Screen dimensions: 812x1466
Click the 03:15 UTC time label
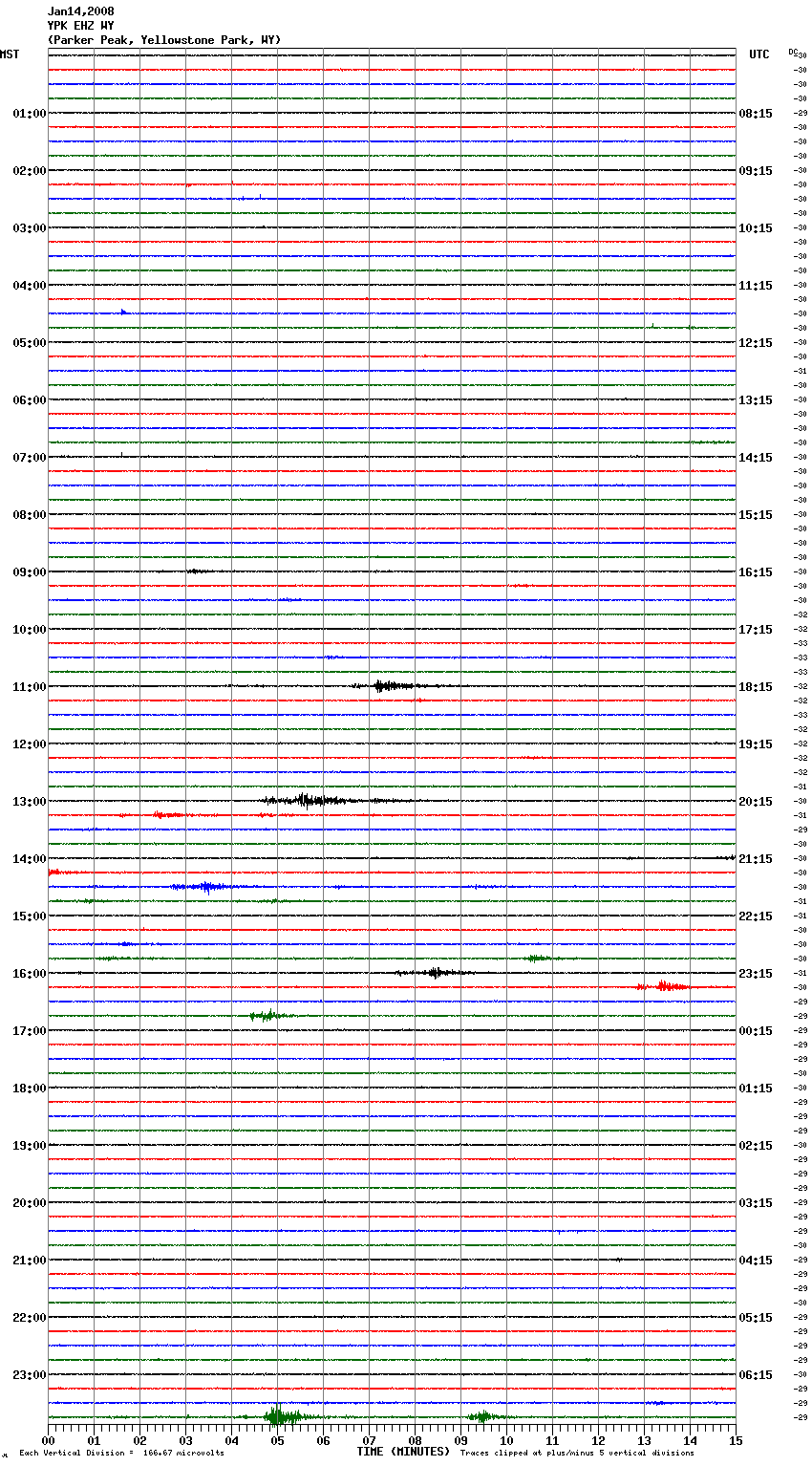coord(756,1203)
